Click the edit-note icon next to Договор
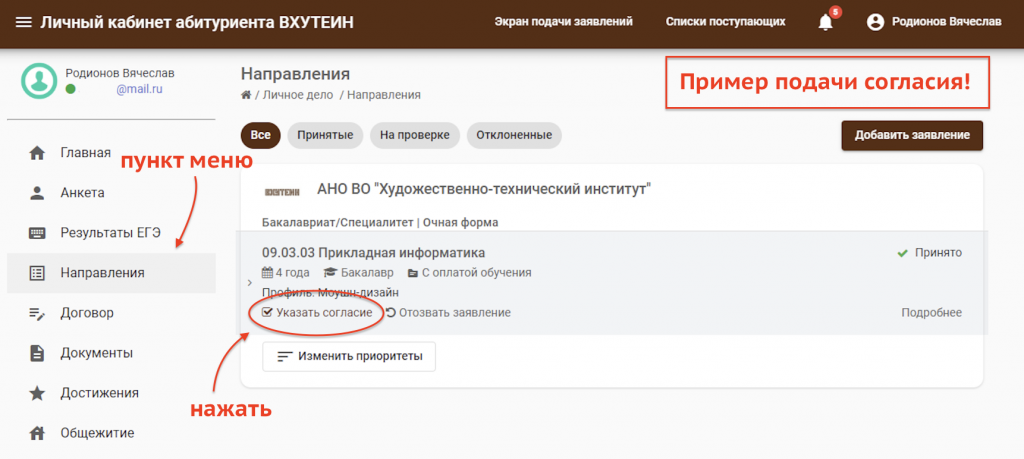This screenshot has height=459, width=1024. click(38, 313)
